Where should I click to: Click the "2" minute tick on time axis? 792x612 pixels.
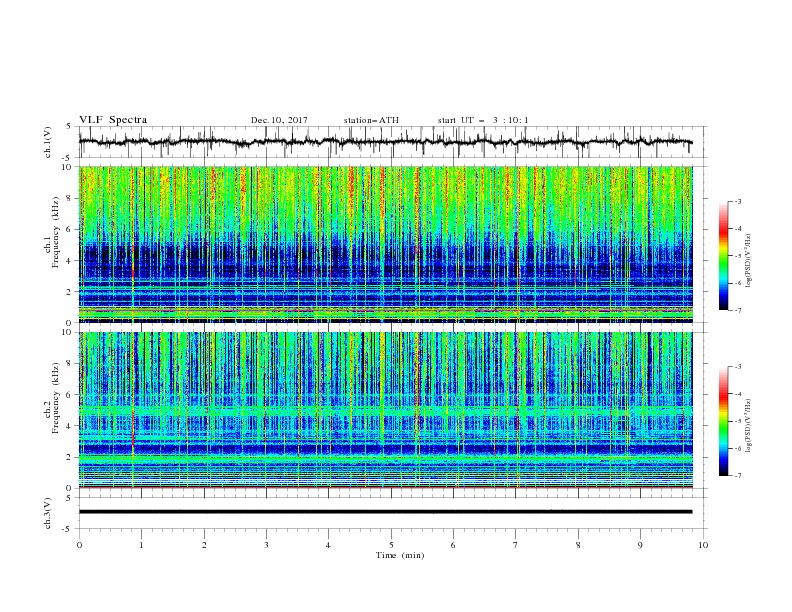pyautogui.click(x=204, y=545)
